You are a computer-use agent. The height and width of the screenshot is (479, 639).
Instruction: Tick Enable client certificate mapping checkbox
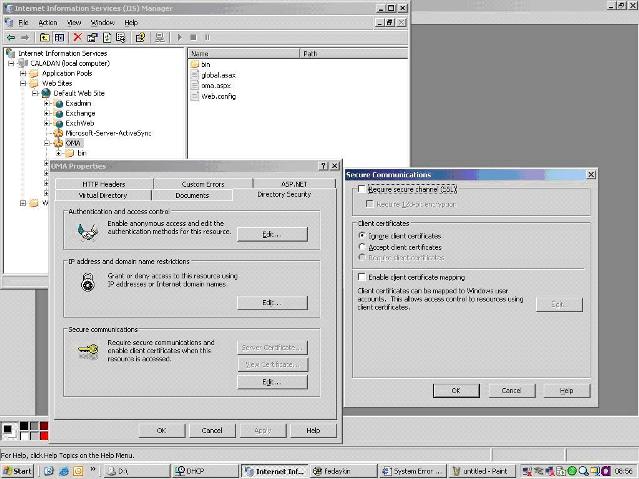tap(362, 277)
